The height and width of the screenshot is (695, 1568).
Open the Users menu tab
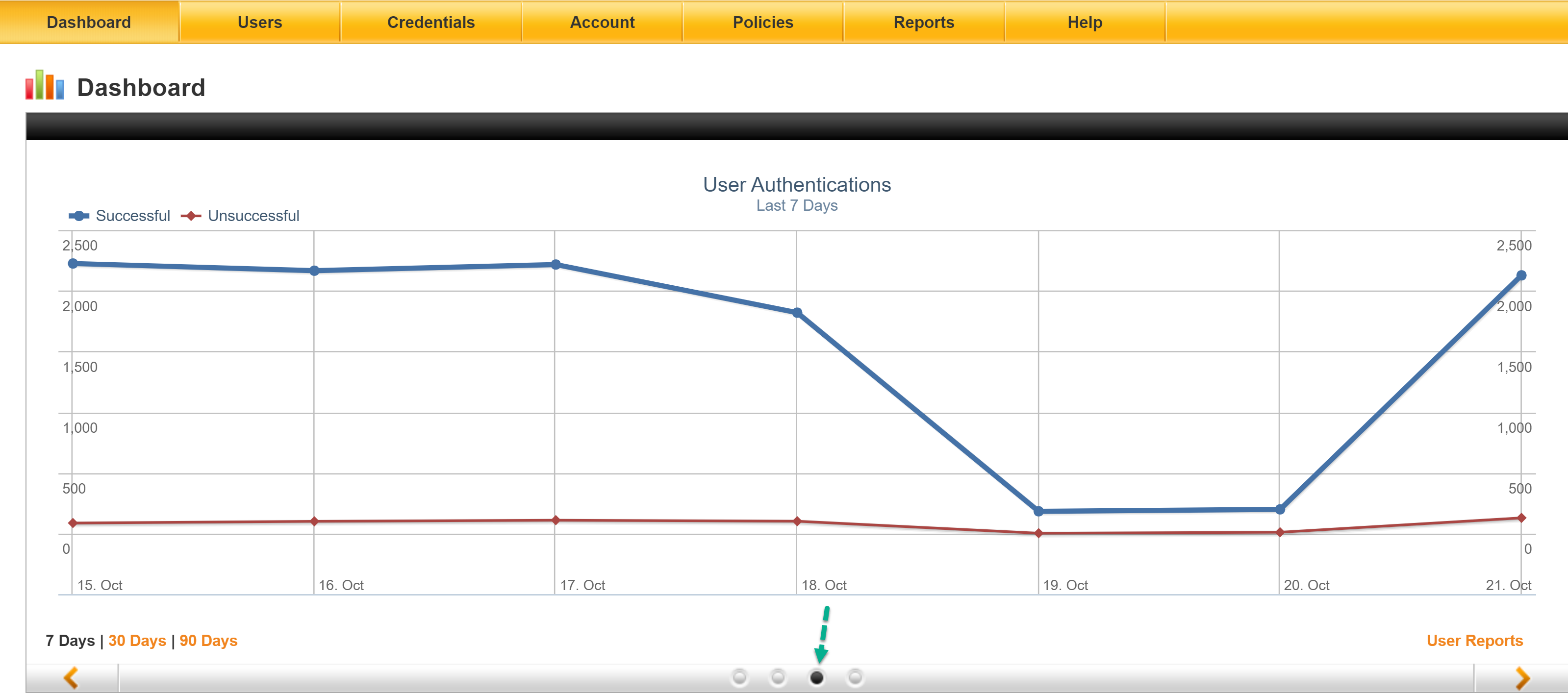coord(260,23)
